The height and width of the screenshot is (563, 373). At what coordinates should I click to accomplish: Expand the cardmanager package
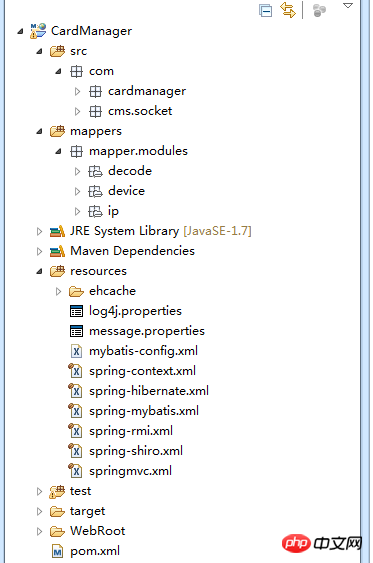pos(77,92)
